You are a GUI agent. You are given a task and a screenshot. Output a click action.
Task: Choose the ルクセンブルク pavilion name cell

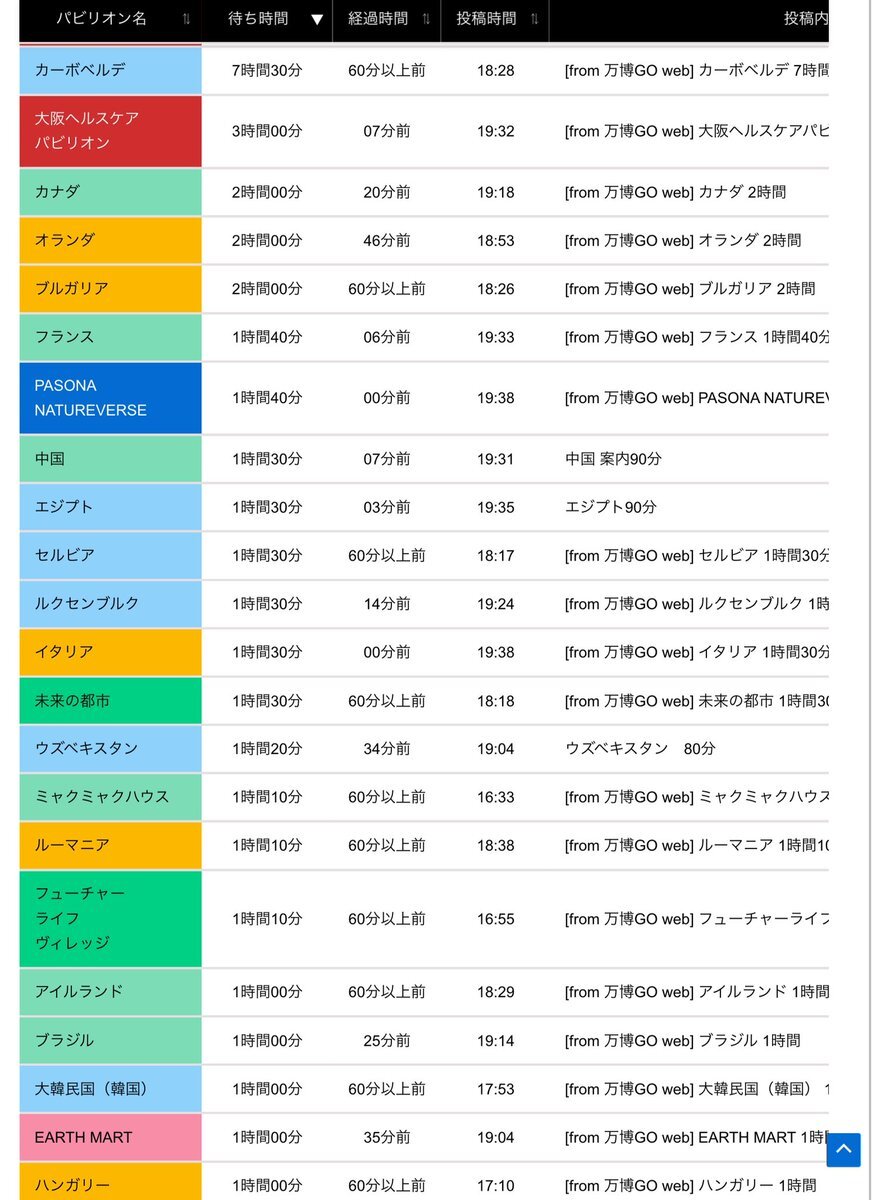click(x=110, y=604)
